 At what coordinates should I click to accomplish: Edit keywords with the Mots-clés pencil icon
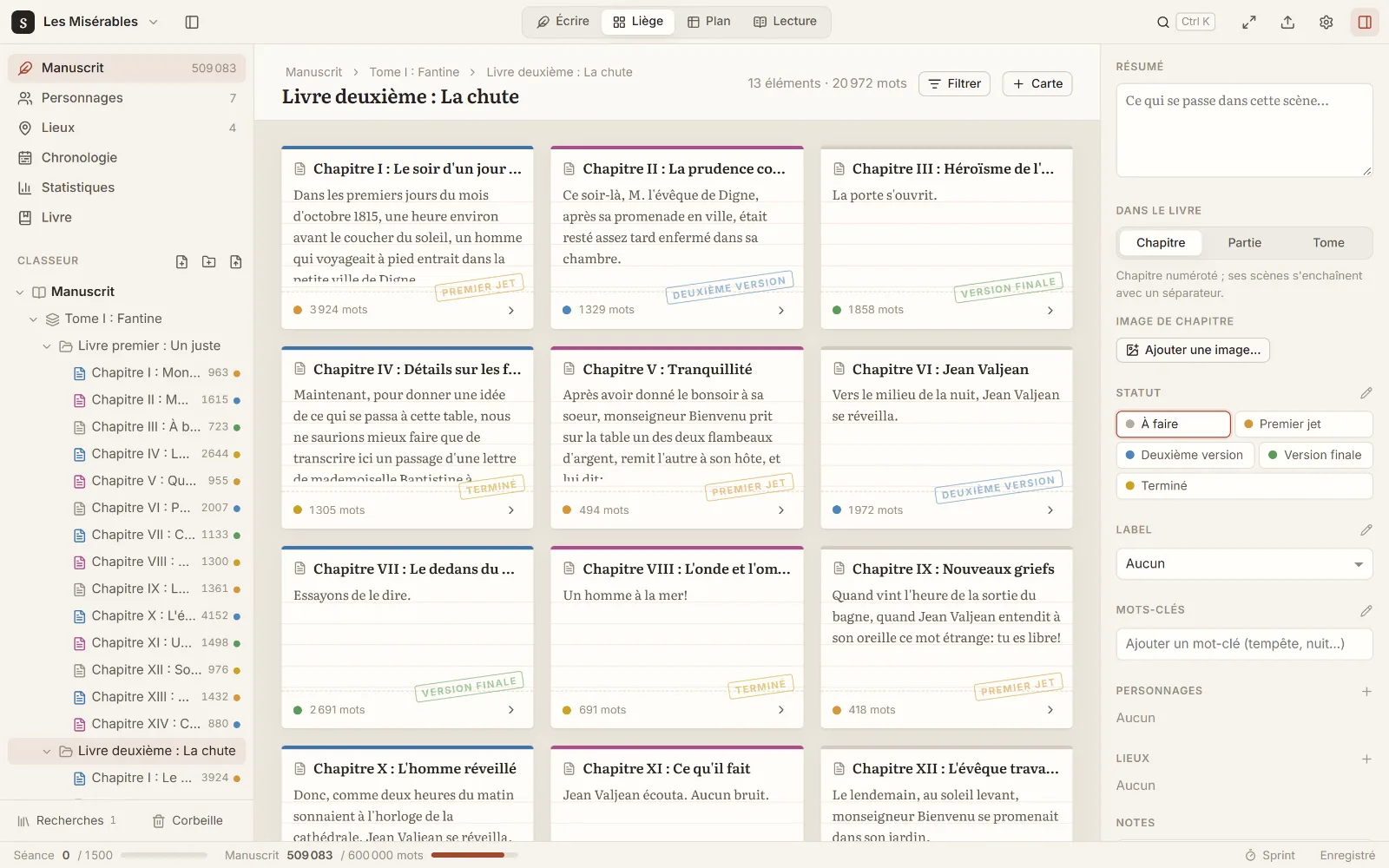(x=1366, y=610)
